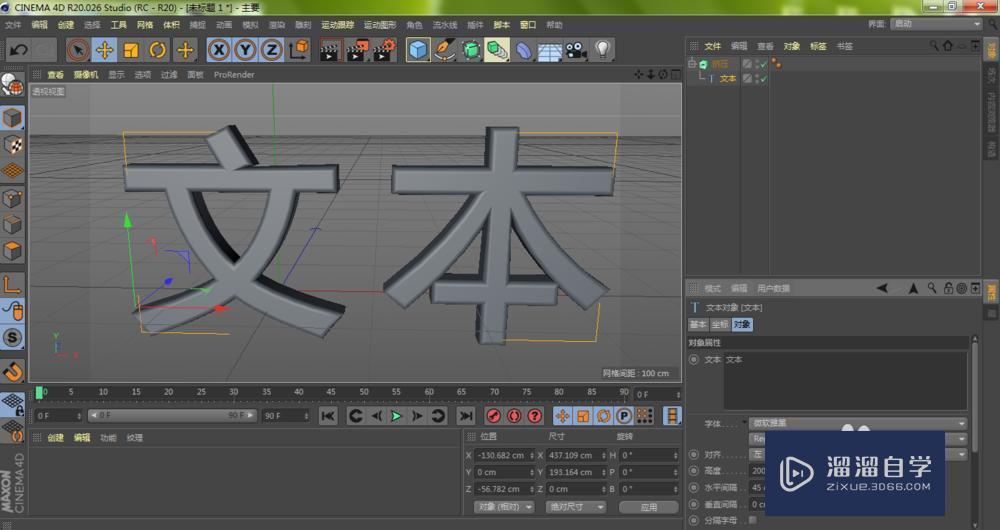Screen dimensions: 1000x530
Task: Click the Undo arrow icon
Action: pos(18,50)
